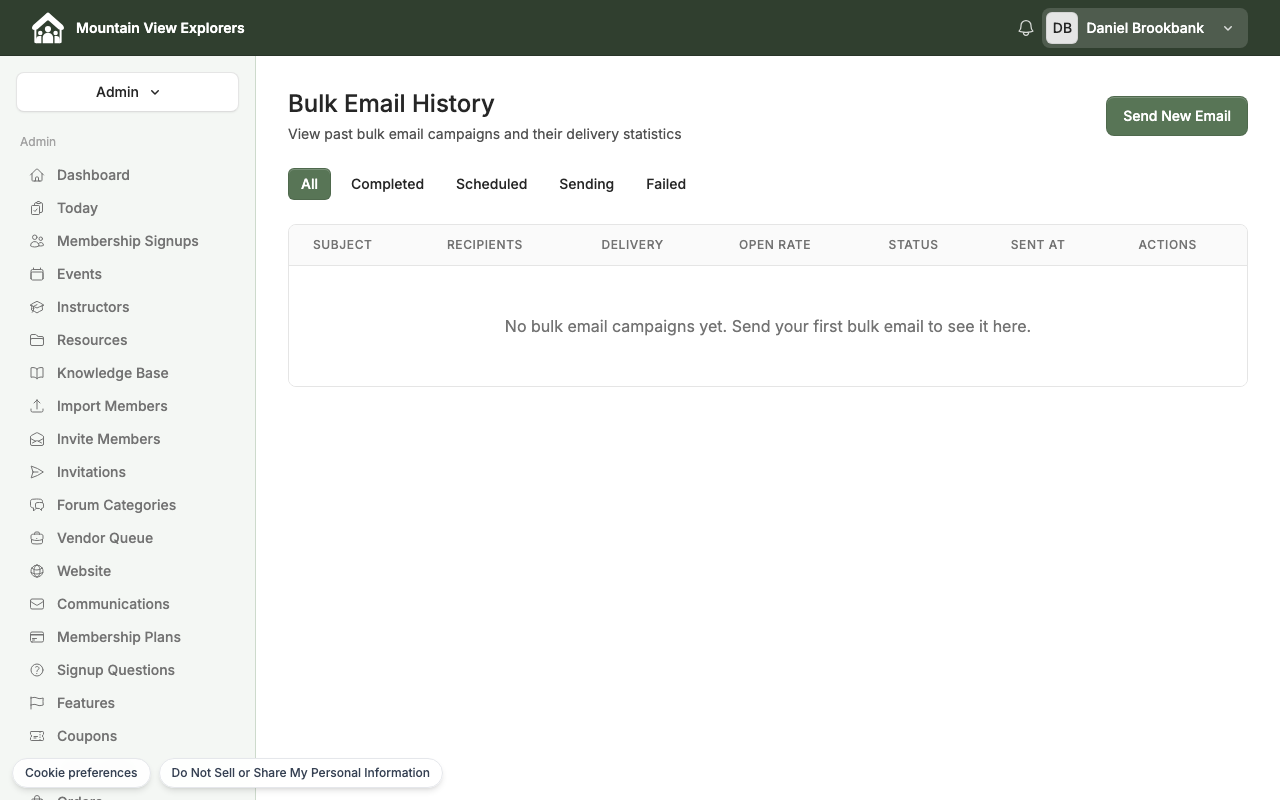Click the Invitations paper plane icon
Image resolution: width=1280 pixels, height=800 pixels.
pos(37,472)
